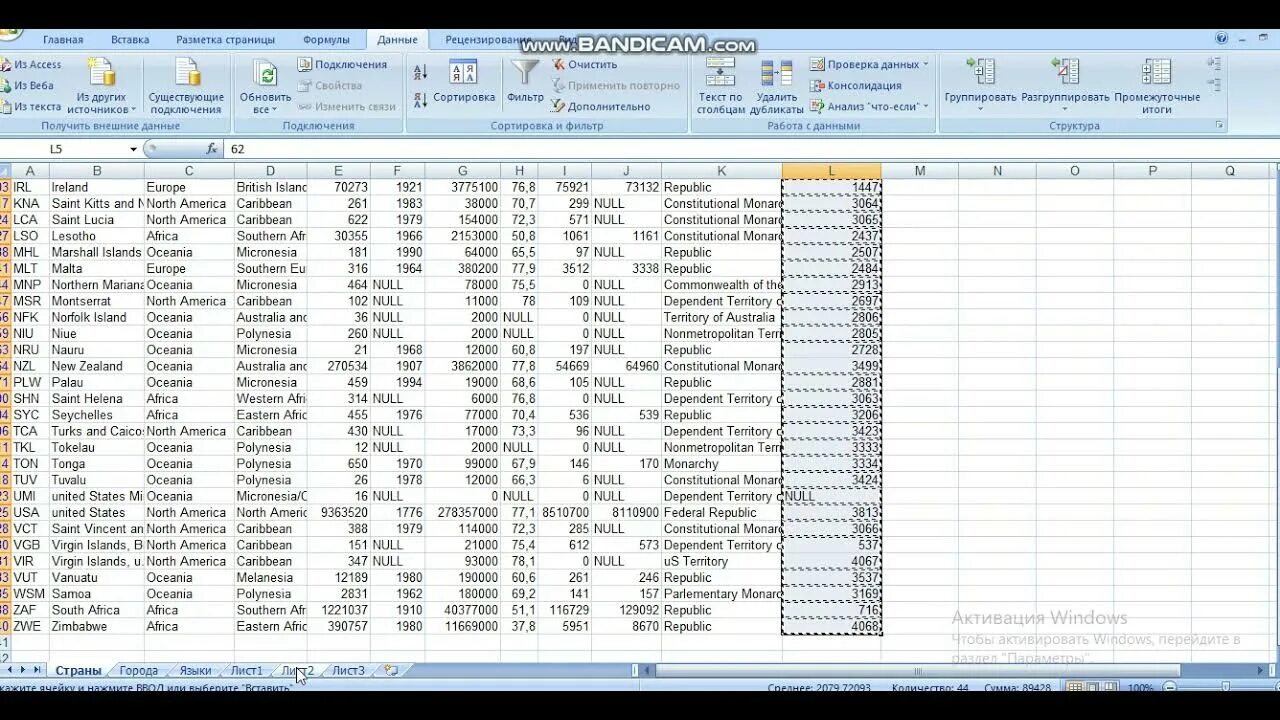Switch to the Лист1 sheet tab
This screenshot has height=720, width=1280.
click(247, 671)
